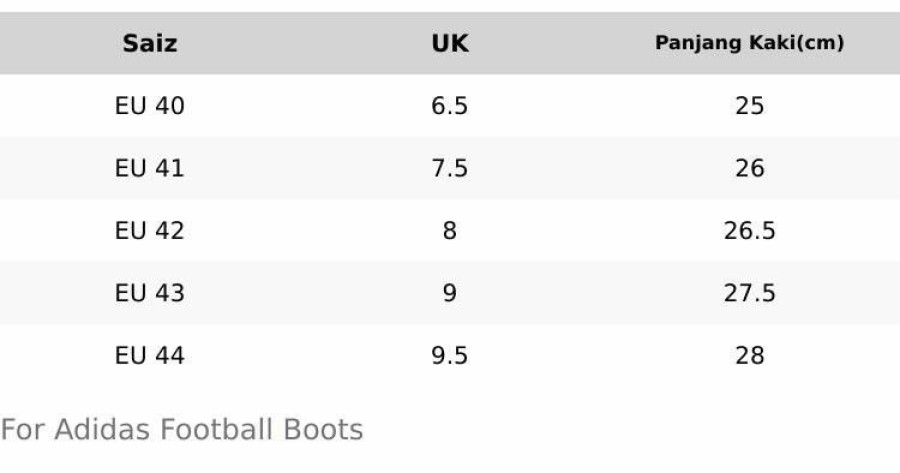Click UK size 6.5 cell
Image resolution: width=900 pixels, height=473 pixels.
(x=449, y=106)
